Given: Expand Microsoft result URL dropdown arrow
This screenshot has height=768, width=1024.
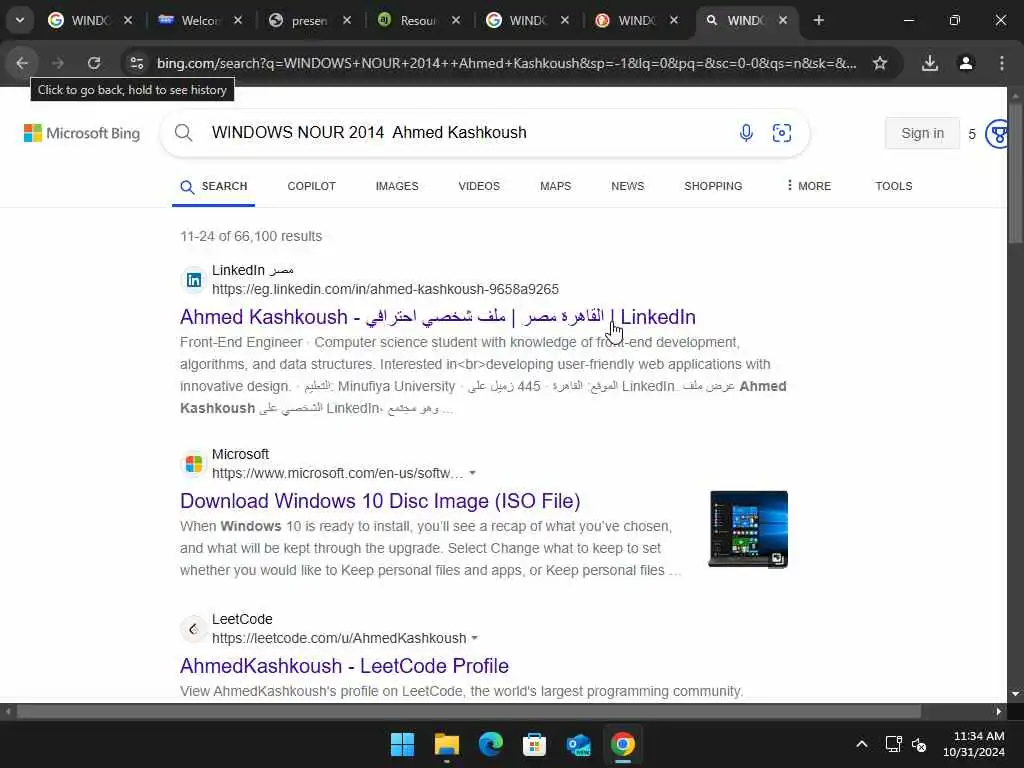Looking at the screenshot, I should coord(472,473).
